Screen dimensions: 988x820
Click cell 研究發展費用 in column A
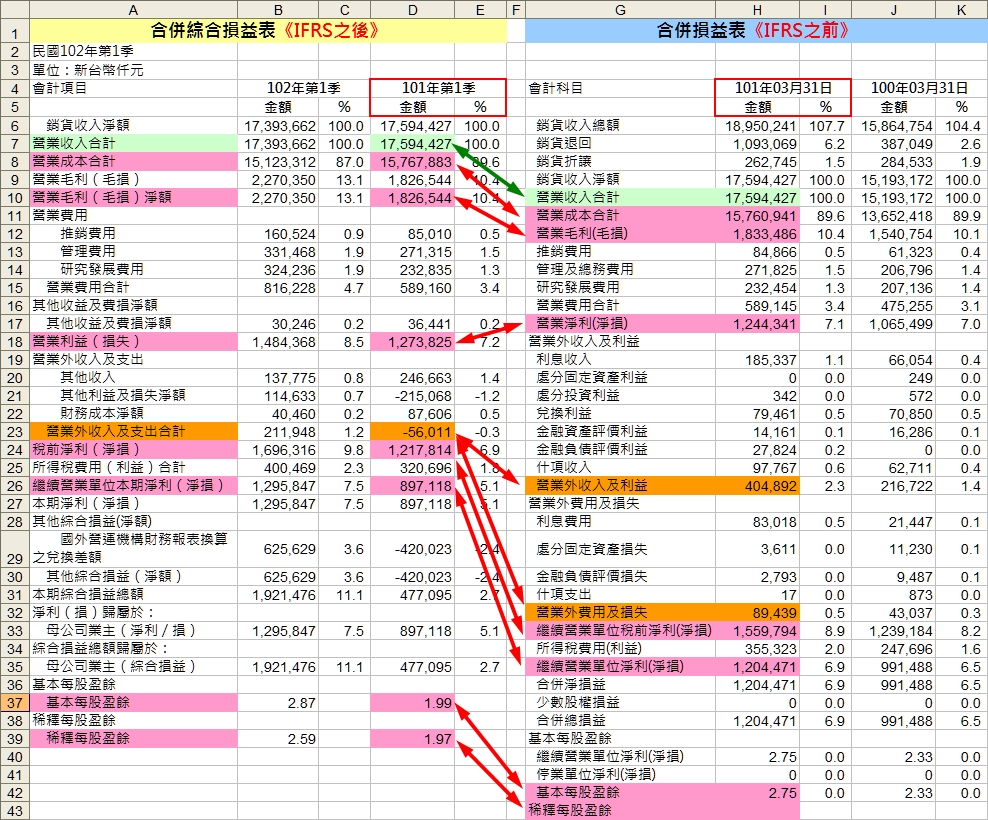click(x=134, y=270)
